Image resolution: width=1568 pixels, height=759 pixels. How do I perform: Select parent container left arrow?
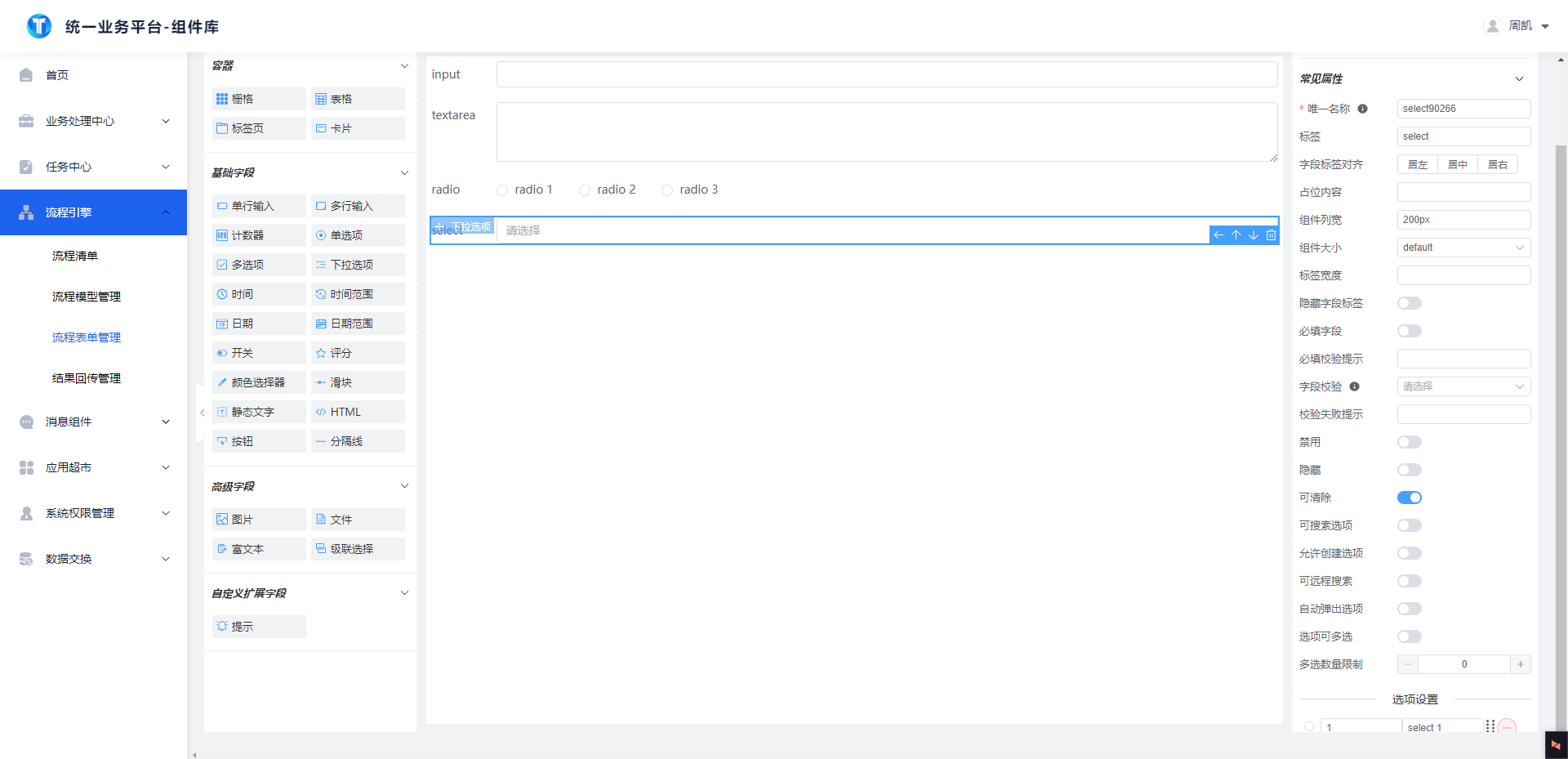click(1218, 235)
